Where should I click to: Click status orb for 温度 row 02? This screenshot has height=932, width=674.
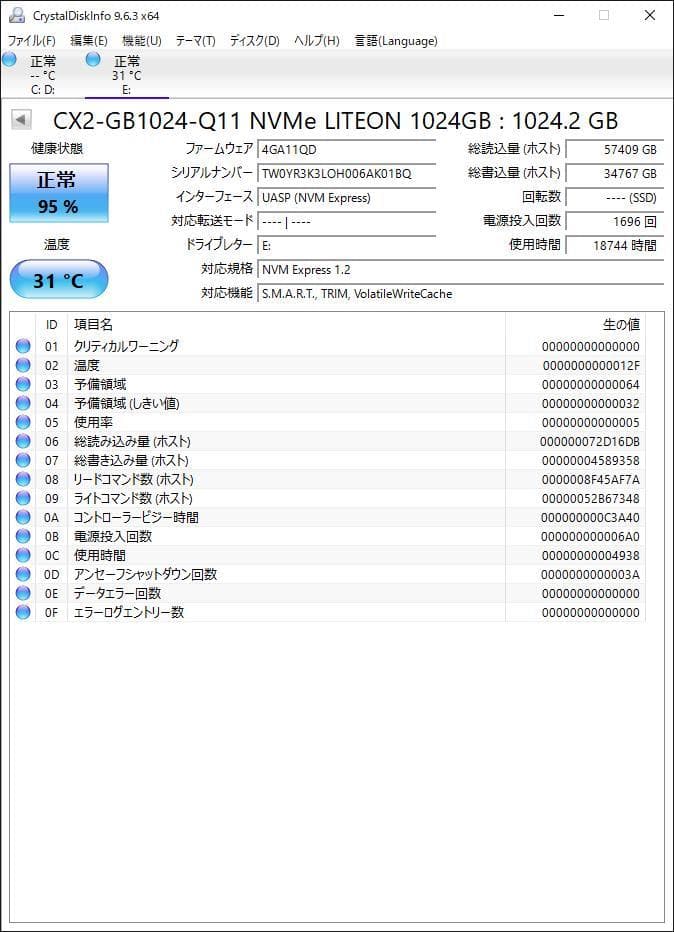coord(23,364)
